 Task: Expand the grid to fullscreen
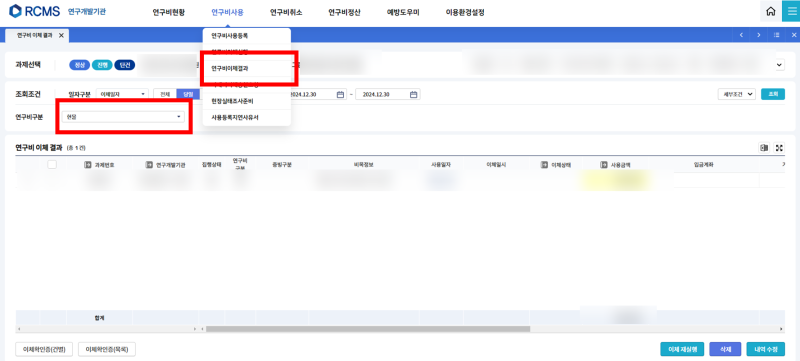coord(779,147)
